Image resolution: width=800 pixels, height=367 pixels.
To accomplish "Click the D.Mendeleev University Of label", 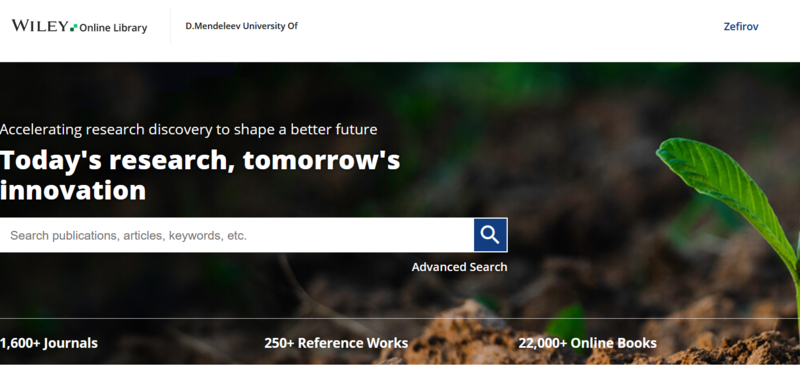I will (241, 26).
